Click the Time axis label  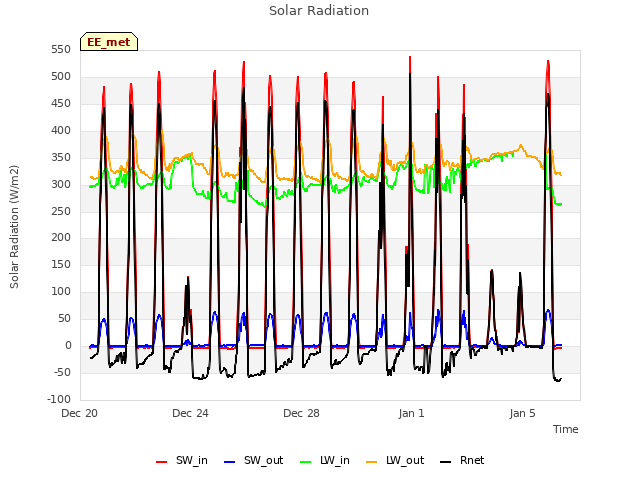click(565, 429)
